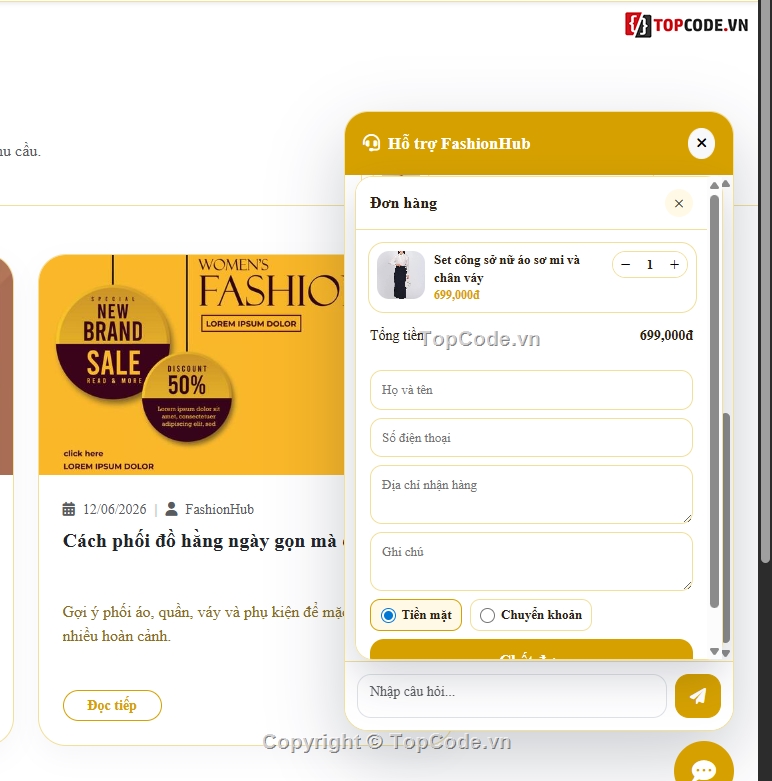Click the Tổng tiền total amount 699,000đ
The width and height of the screenshot is (772, 781).
666,335
